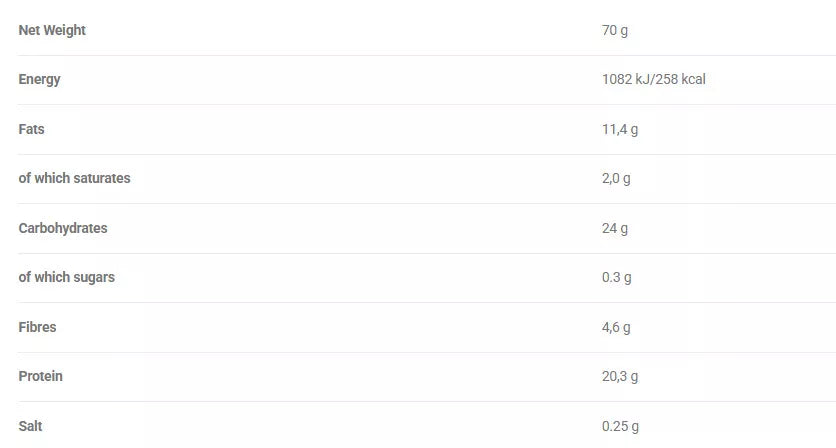Viewport: 836px width, 448px height.
Task: Click the 1082 kJ/258 kcal value
Action: (x=653, y=79)
